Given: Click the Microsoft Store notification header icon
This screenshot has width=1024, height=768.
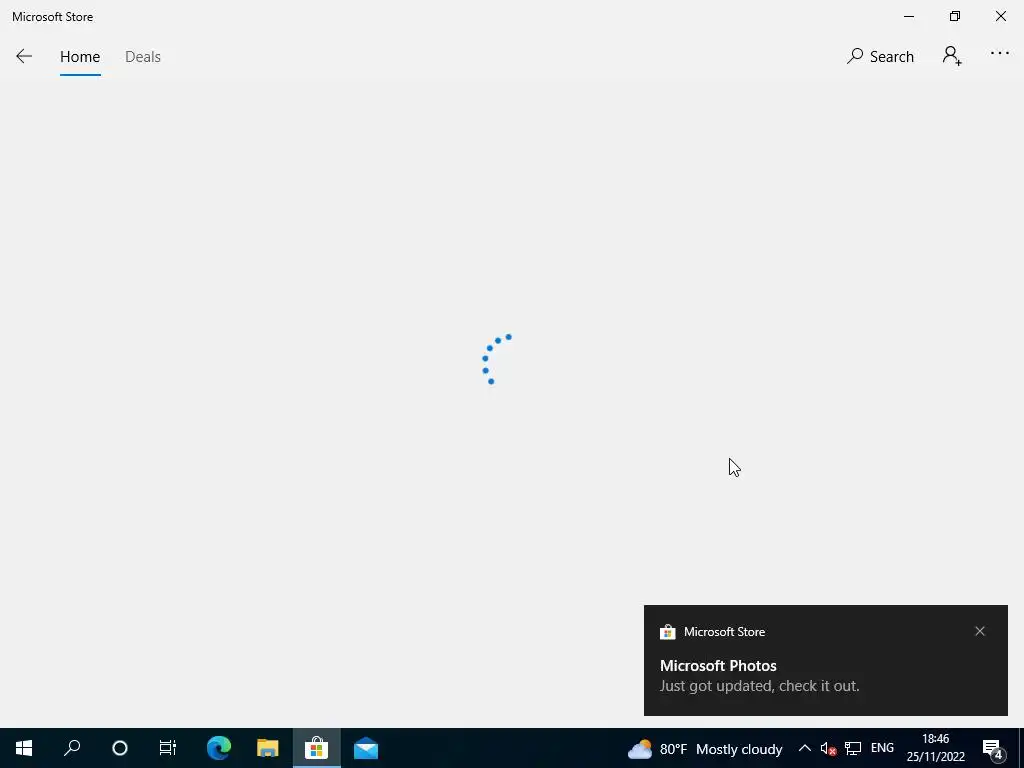Looking at the screenshot, I should 667,632.
